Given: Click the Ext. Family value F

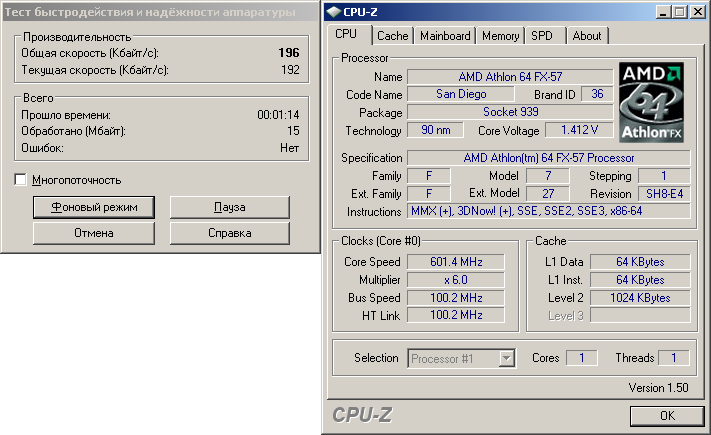Looking at the screenshot, I should [x=429, y=194].
